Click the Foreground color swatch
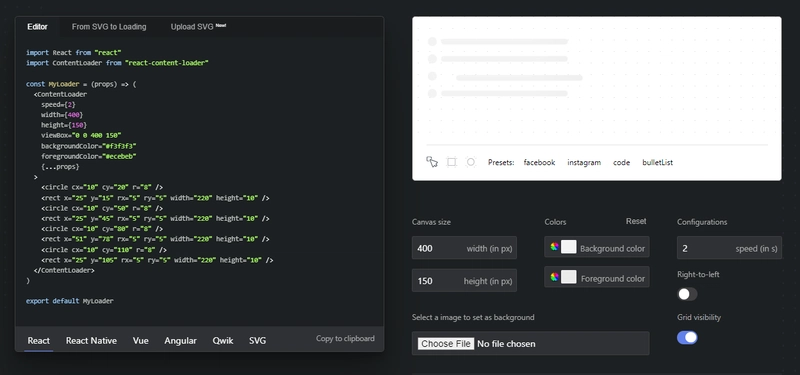Screen dimensions: 800x375 click(x=569, y=277)
